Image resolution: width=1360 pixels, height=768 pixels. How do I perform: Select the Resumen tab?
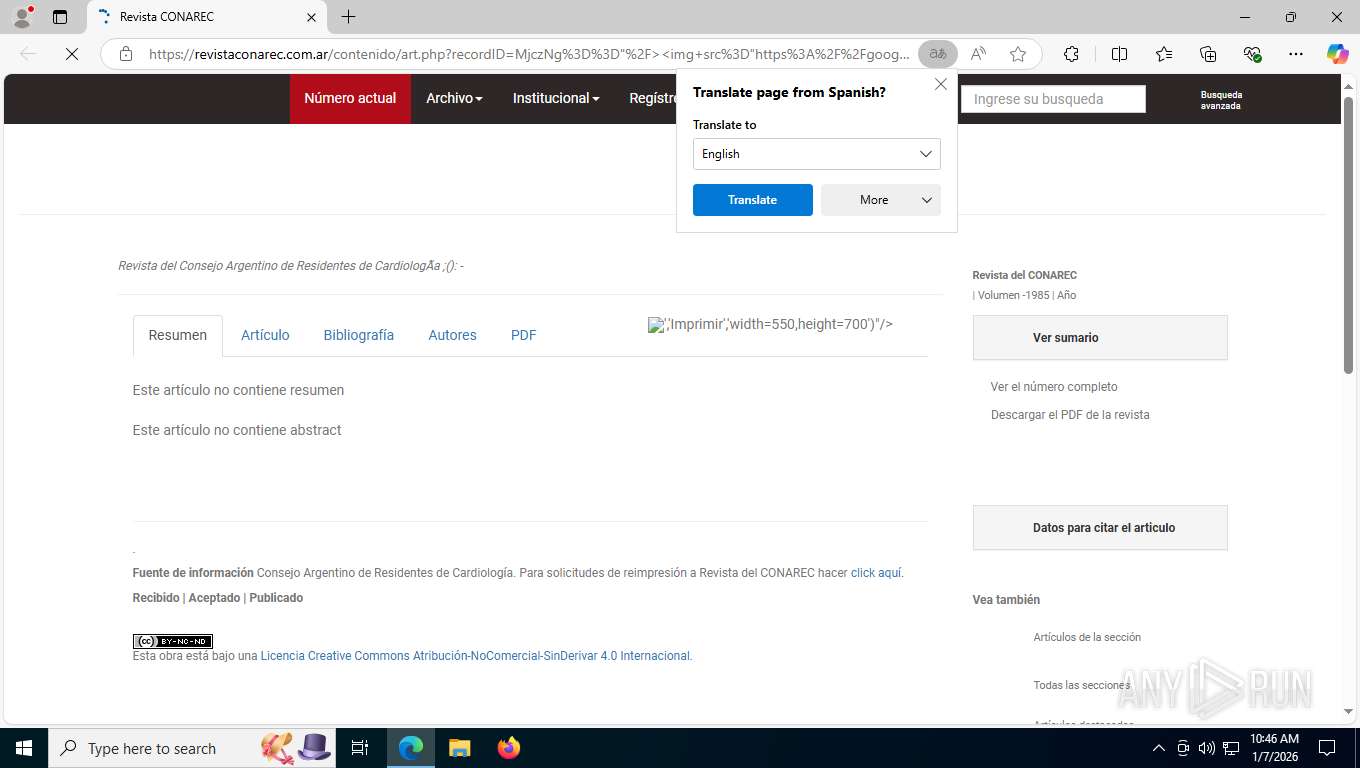point(178,335)
